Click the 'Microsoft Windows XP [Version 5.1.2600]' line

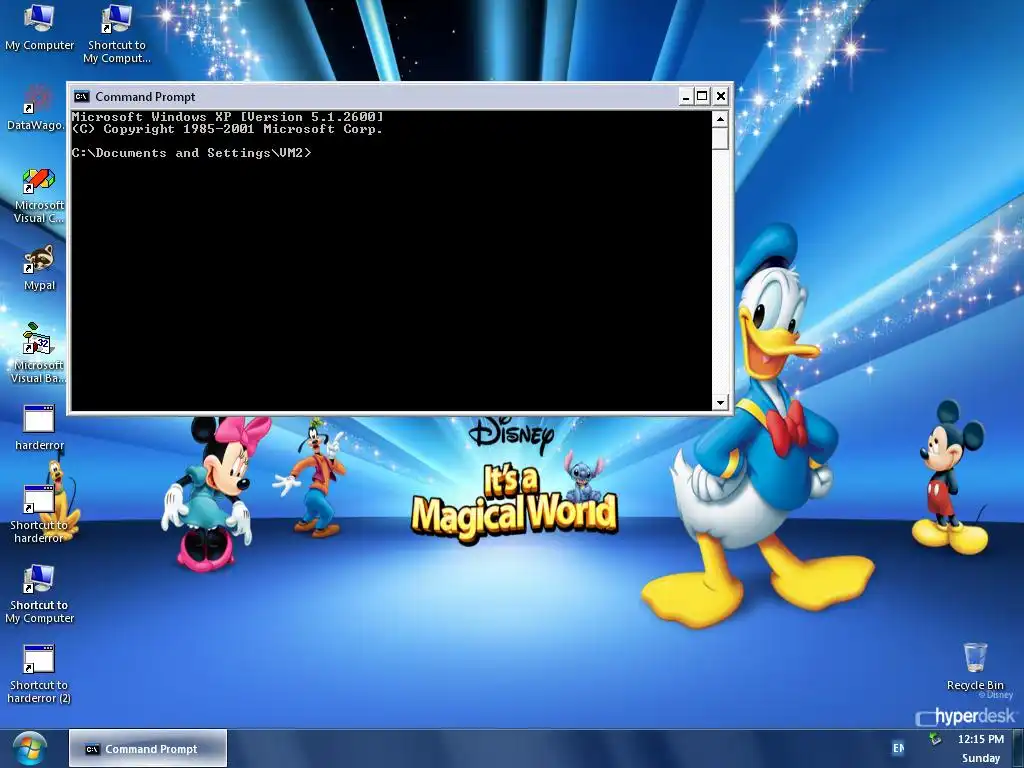[x=227, y=117]
